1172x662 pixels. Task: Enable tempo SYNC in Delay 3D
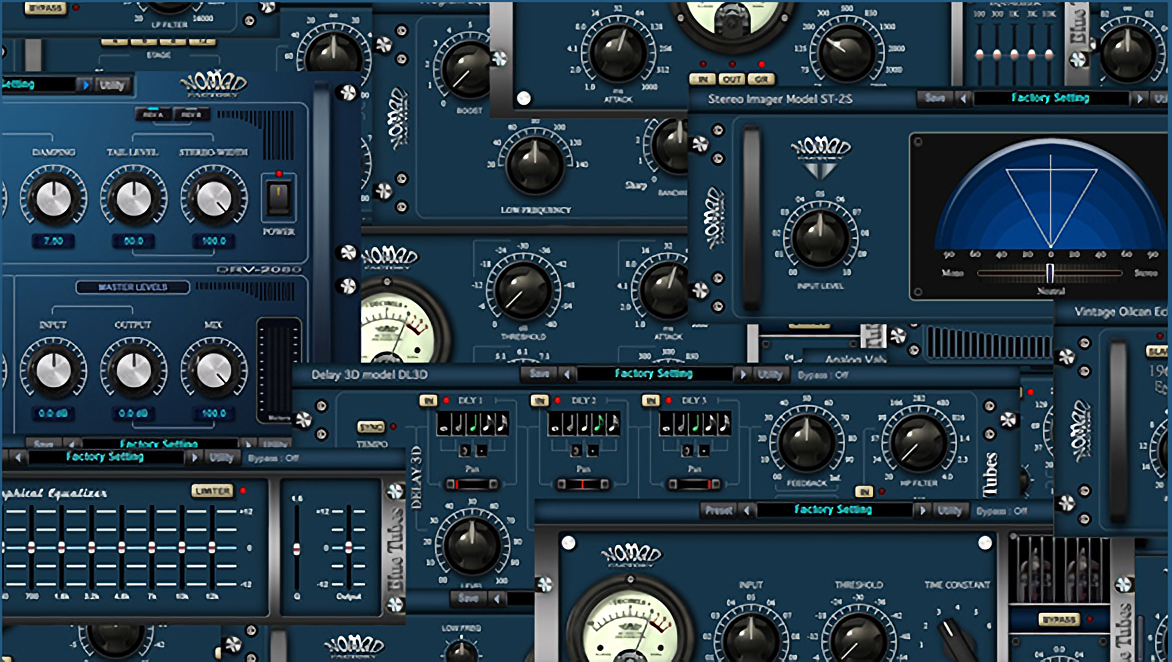pyautogui.click(x=371, y=427)
